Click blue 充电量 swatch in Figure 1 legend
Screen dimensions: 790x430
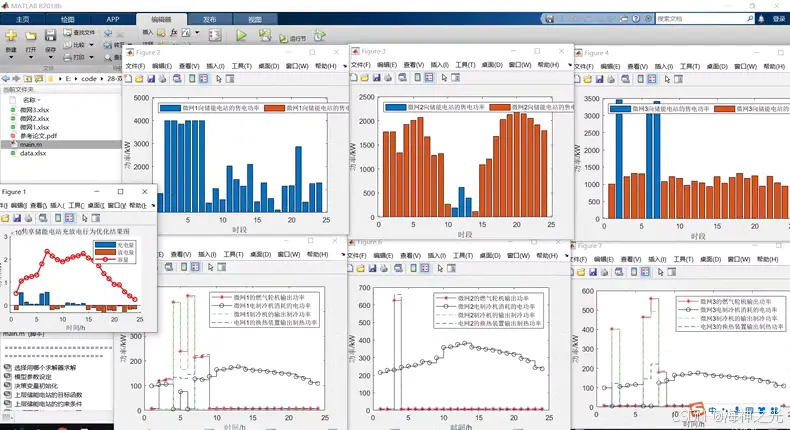[x=105, y=245]
